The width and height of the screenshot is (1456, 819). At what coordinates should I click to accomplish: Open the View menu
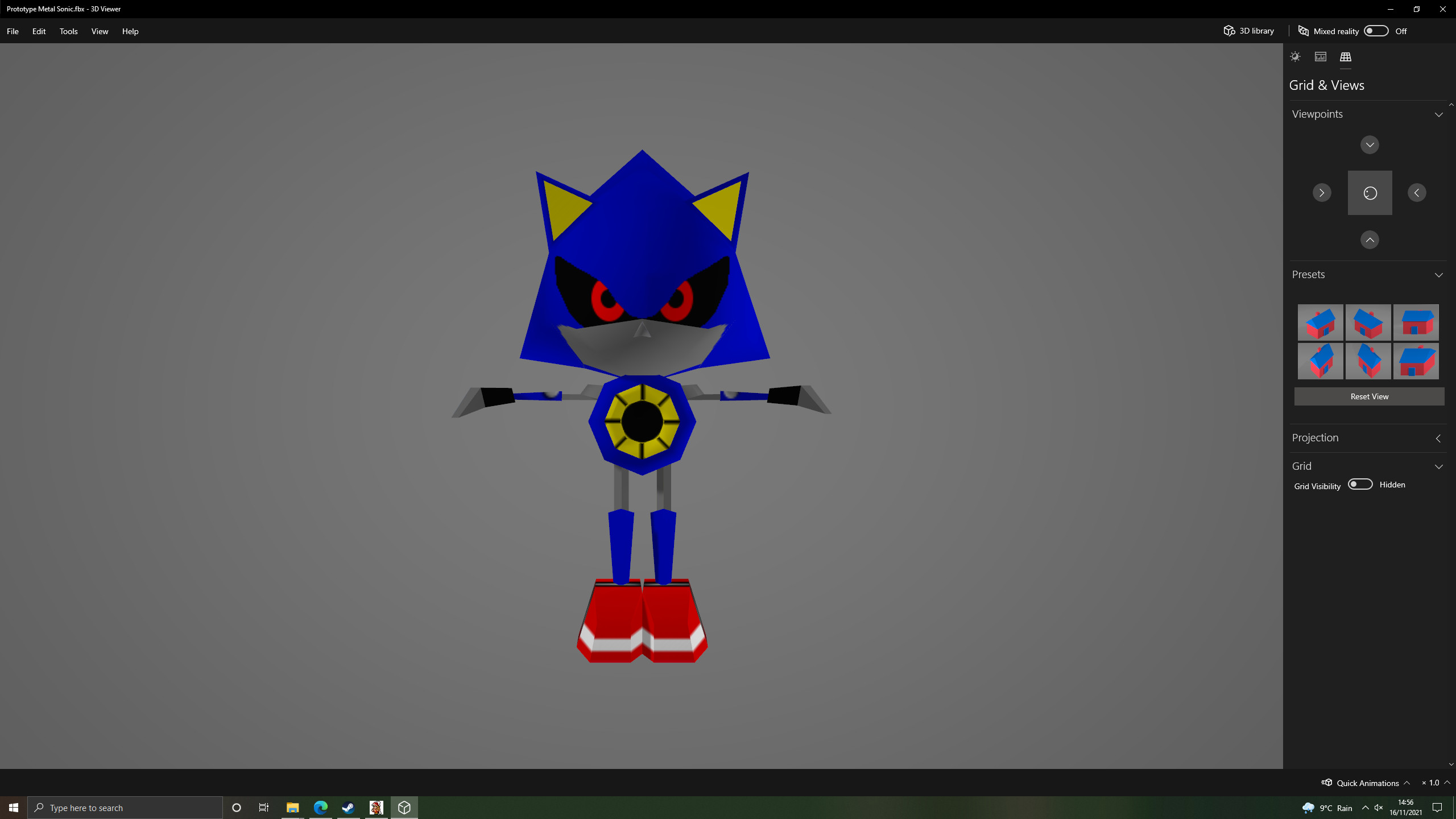[x=100, y=31]
